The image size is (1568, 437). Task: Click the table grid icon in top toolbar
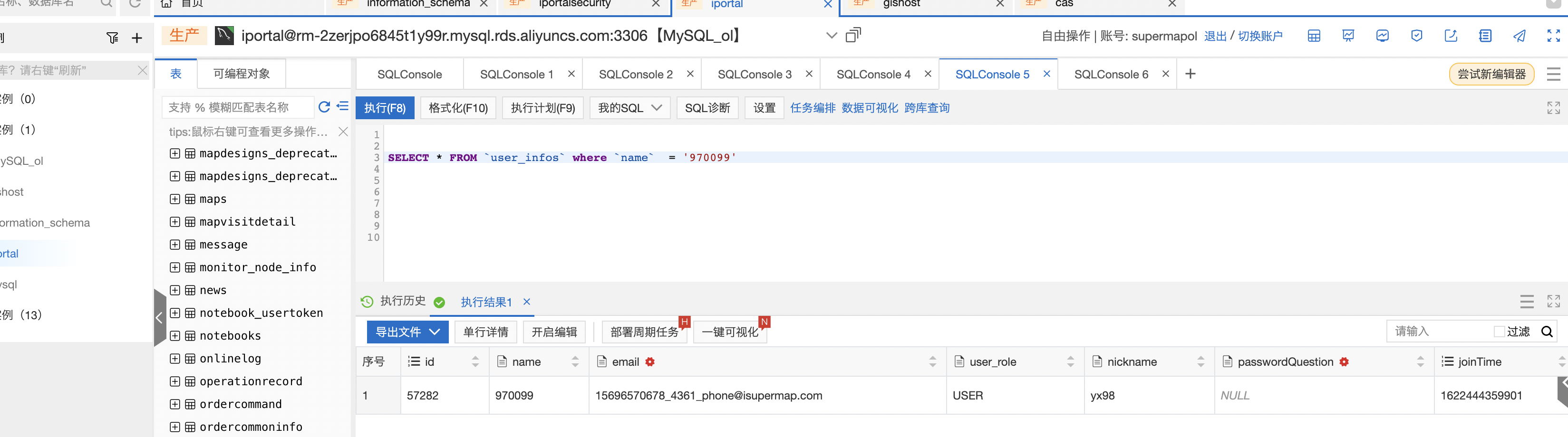pyautogui.click(x=1314, y=35)
